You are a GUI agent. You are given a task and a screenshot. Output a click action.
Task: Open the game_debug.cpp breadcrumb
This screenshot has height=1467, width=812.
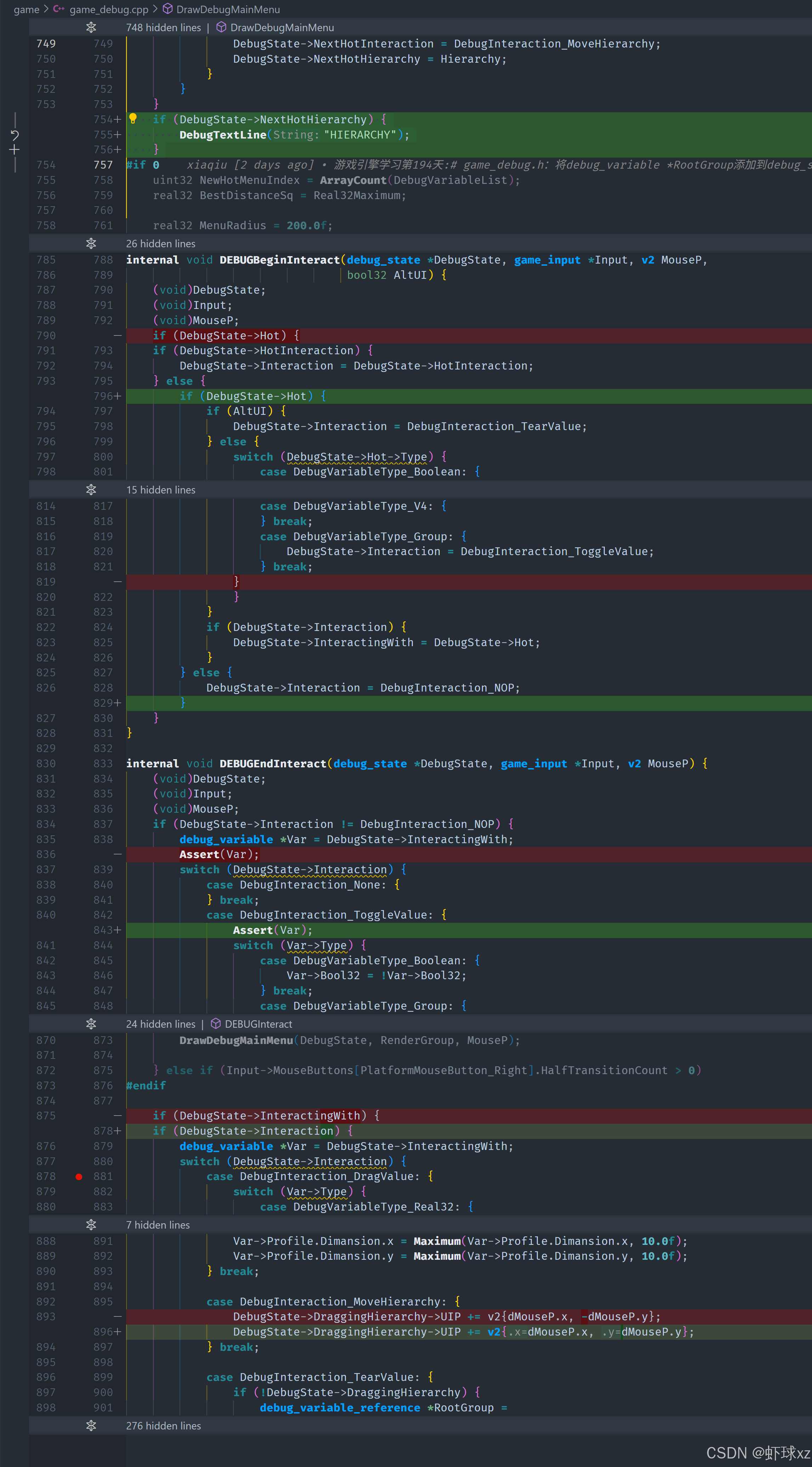[x=109, y=9]
